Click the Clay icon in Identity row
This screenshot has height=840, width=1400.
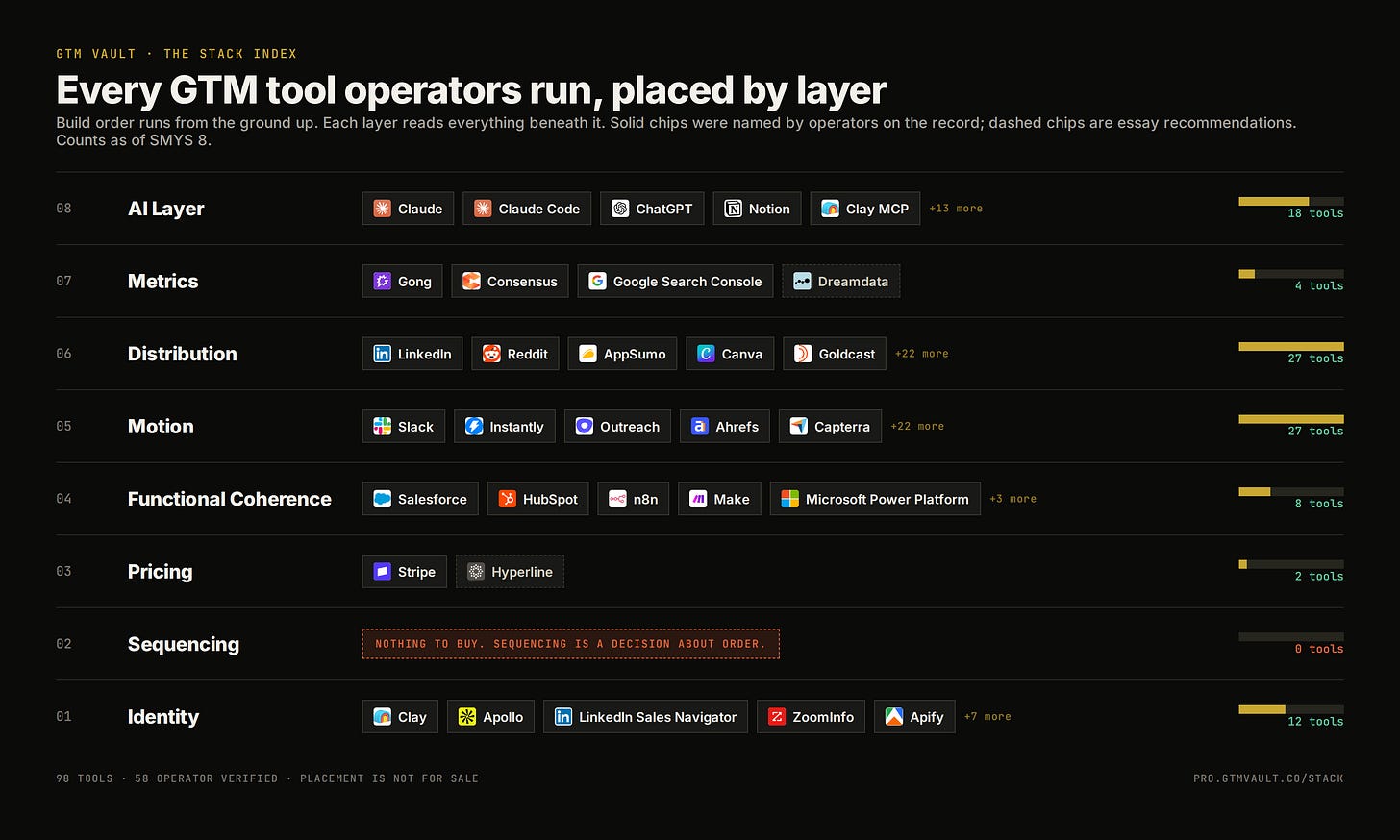[x=382, y=716]
